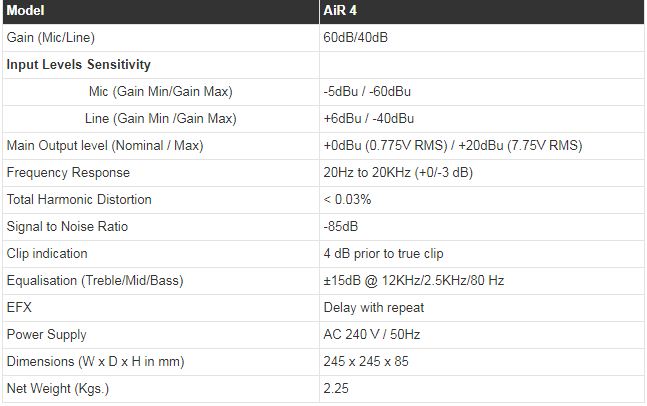Image resolution: width=647 pixels, height=406 pixels.
Task: Select the "-5dBu / -60dBu" value
Action: tap(367, 92)
